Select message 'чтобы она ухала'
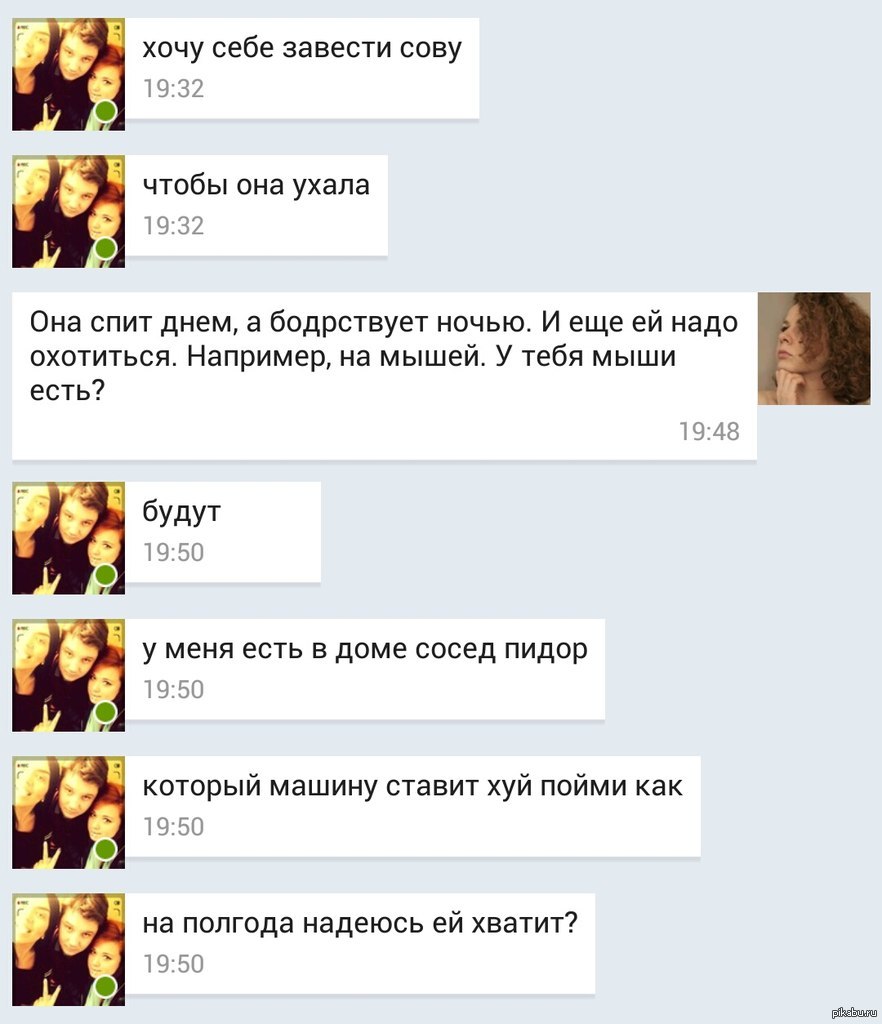Image resolution: width=882 pixels, height=1024 pixels. (x=257, y=206)
